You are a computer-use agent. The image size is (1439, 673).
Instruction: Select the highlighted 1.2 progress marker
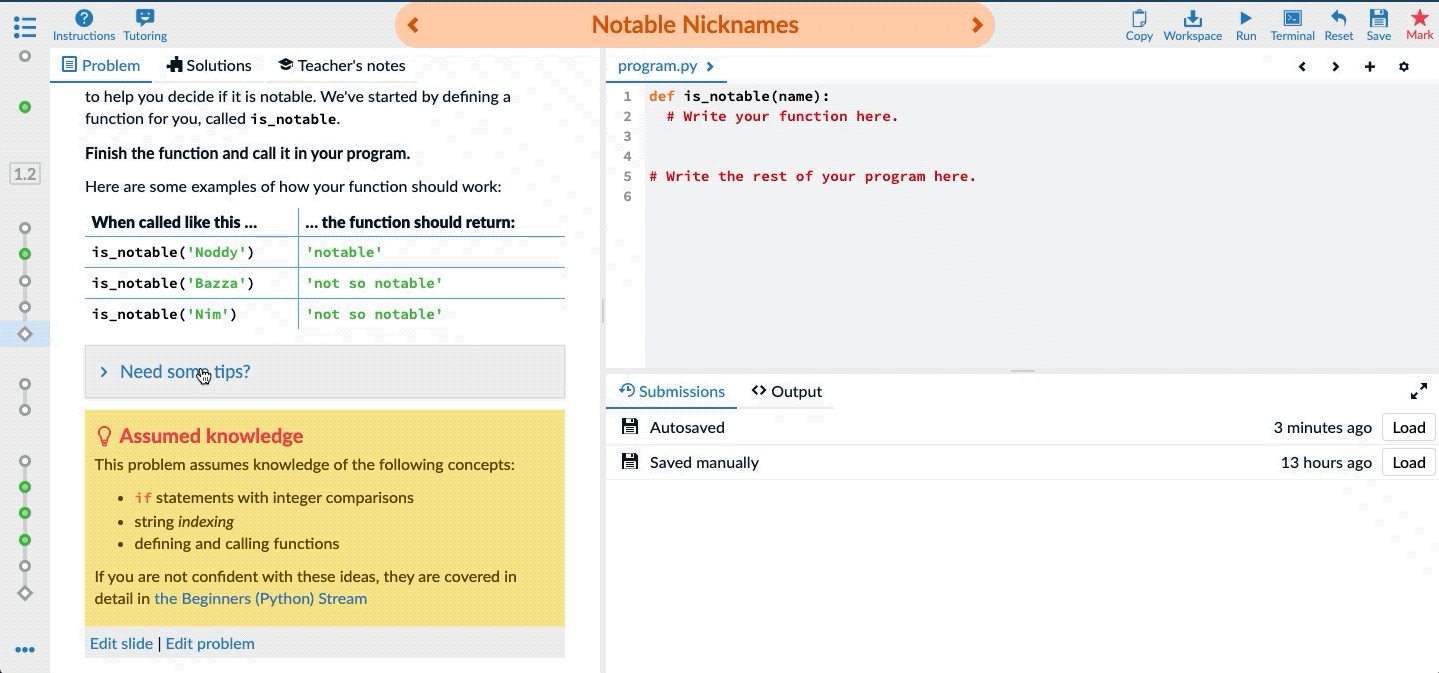click(x=24, y=173)
